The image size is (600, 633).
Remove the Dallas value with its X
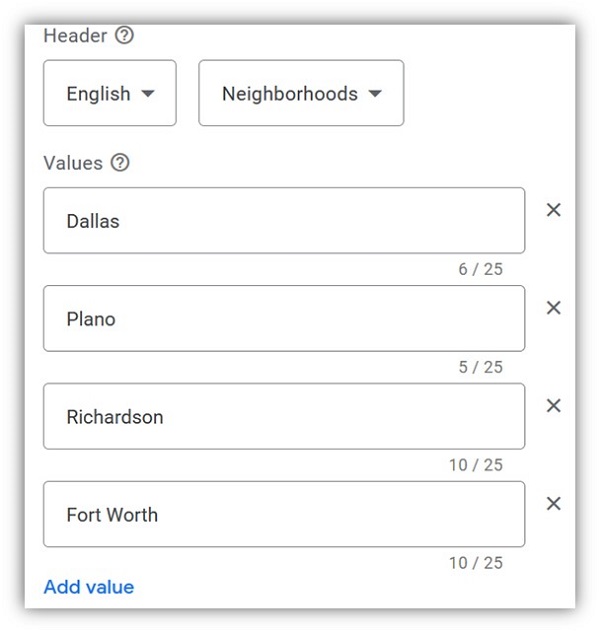[x=554, y=210]
